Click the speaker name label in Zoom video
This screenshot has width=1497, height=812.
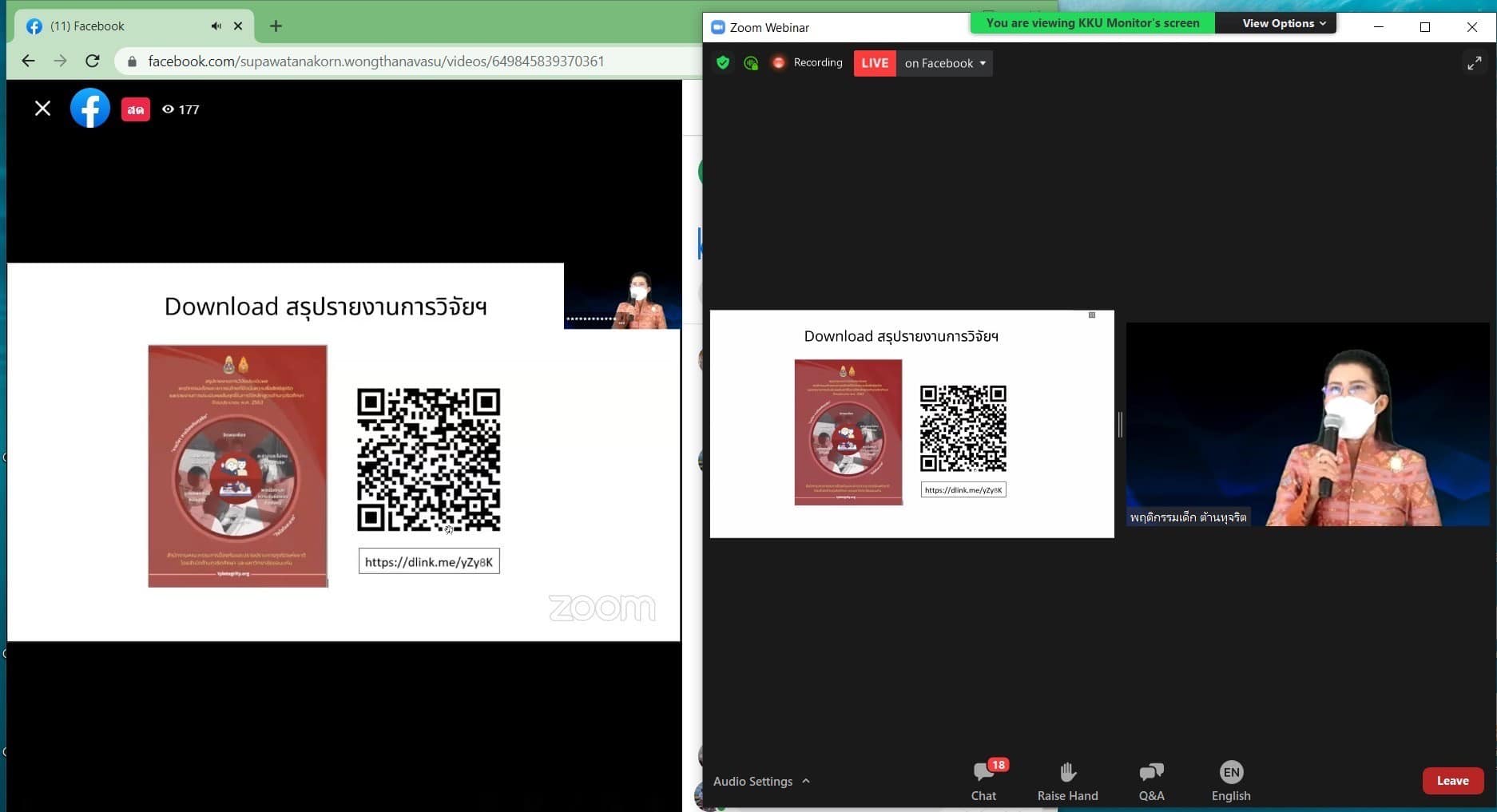1188,517
